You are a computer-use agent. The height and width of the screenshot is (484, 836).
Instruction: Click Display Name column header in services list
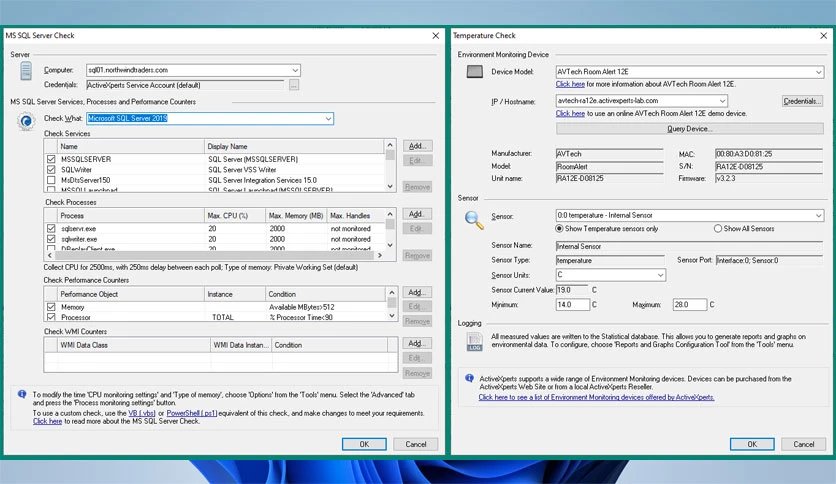[294, 146]
